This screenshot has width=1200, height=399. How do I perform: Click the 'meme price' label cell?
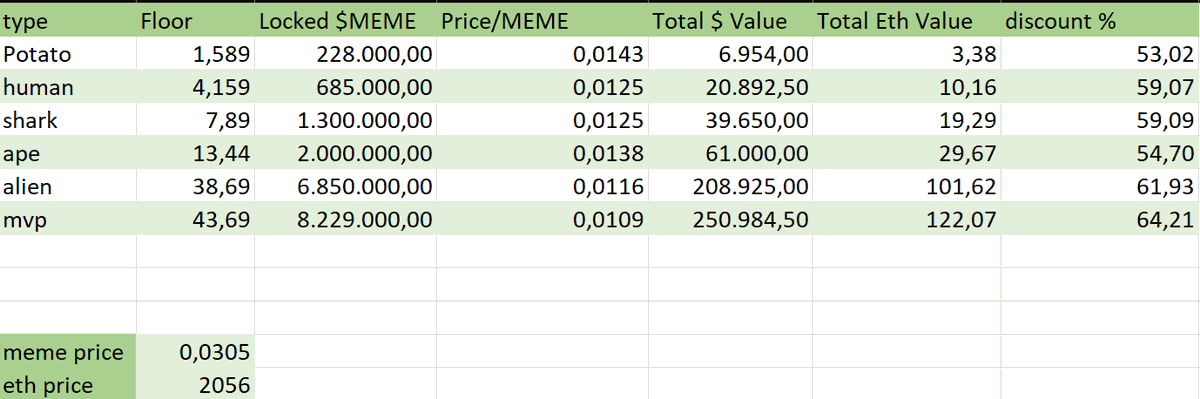pyautogui.click(x=68, y=351)
